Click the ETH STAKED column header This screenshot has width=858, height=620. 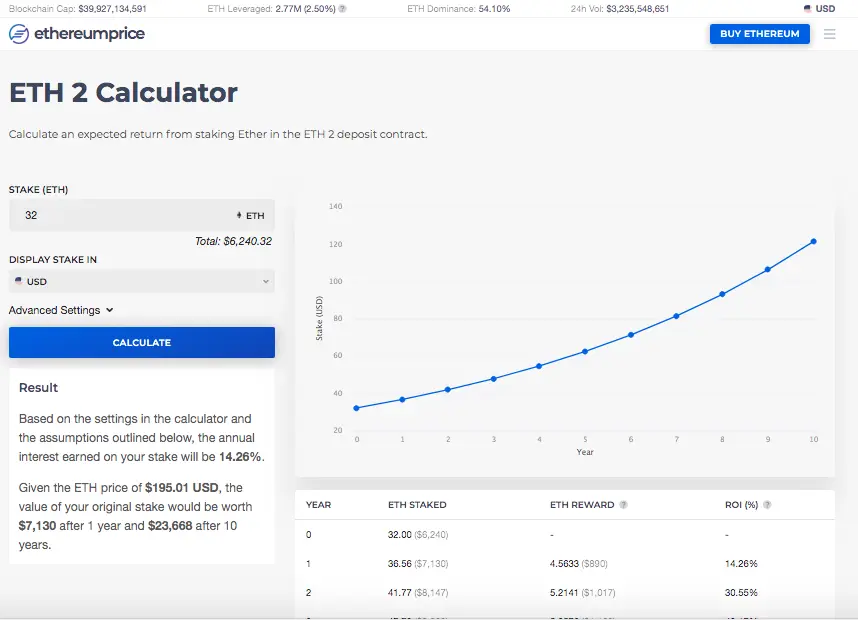417,505
